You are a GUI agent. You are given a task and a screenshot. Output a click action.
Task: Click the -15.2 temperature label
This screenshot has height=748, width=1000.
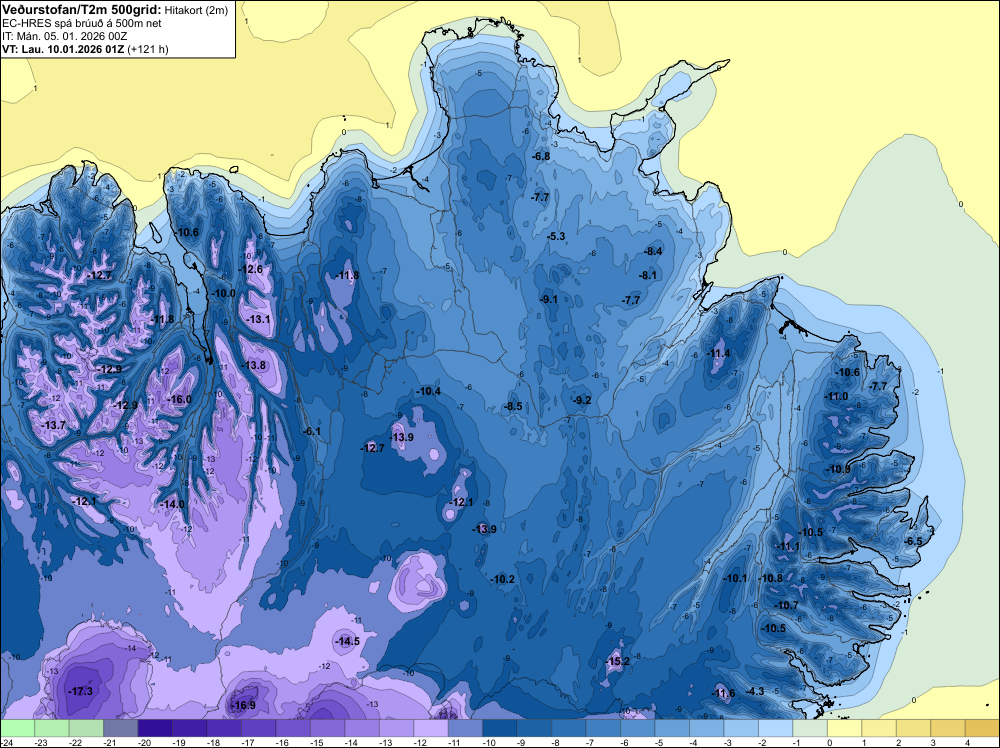pyautogui.click(x=617, y=661)
